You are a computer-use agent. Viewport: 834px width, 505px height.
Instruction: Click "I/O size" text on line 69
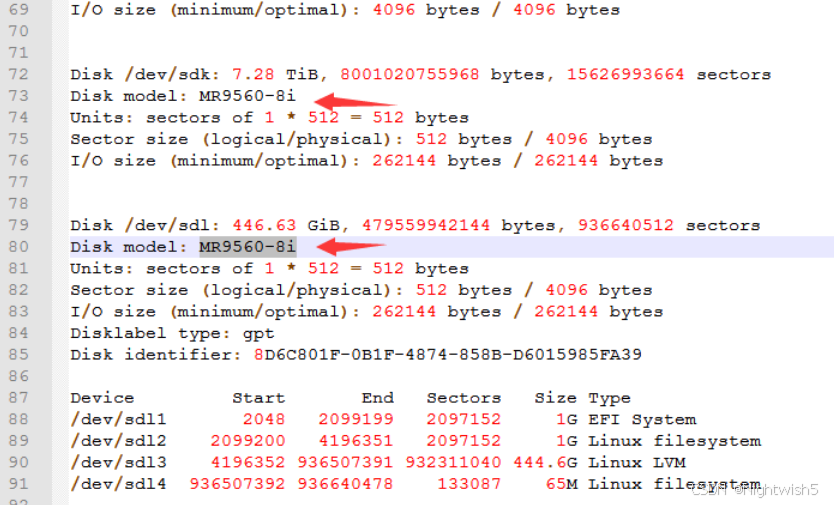pos(113,10)
